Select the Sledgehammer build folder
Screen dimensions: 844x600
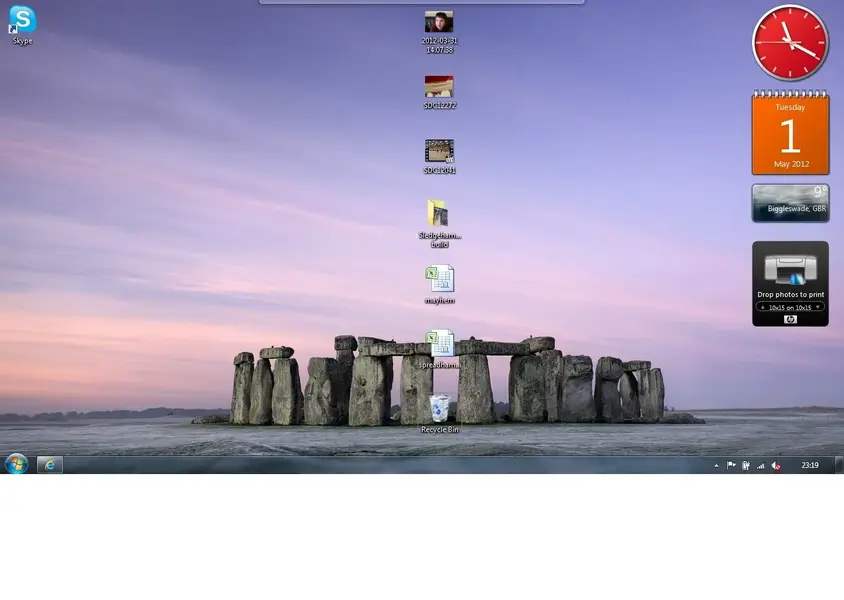point(438,214)
